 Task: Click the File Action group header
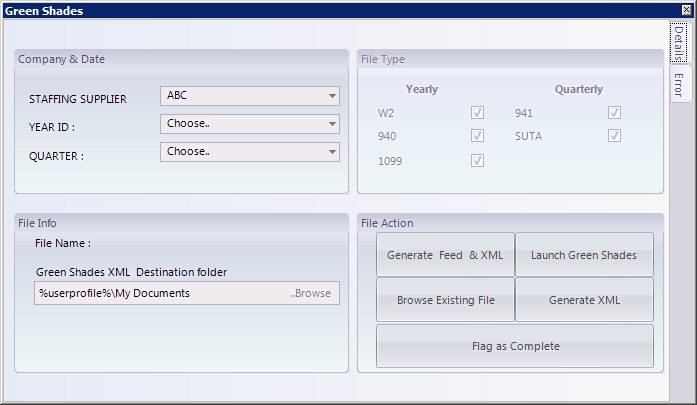[510, 223]
